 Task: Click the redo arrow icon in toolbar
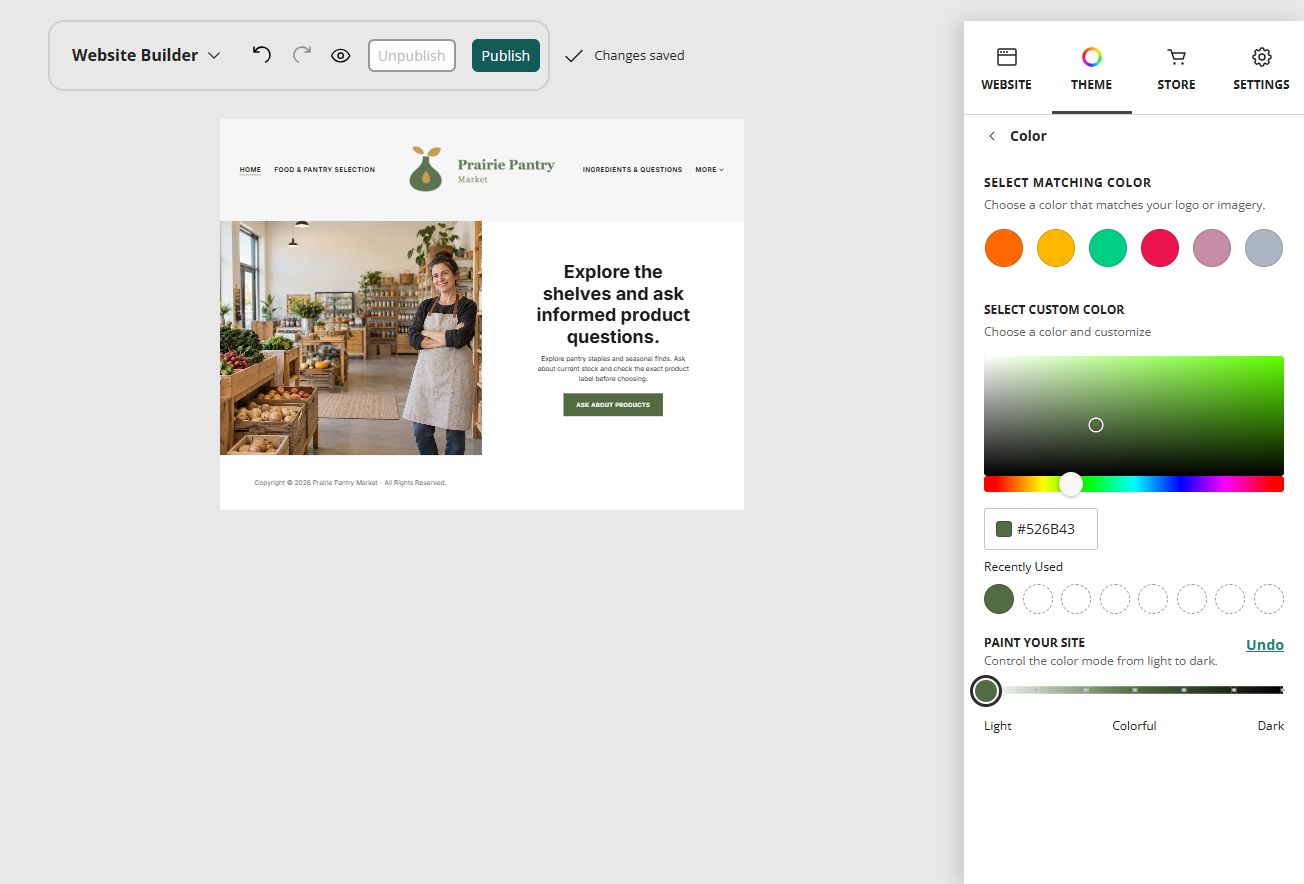click(x=301, y=54)
